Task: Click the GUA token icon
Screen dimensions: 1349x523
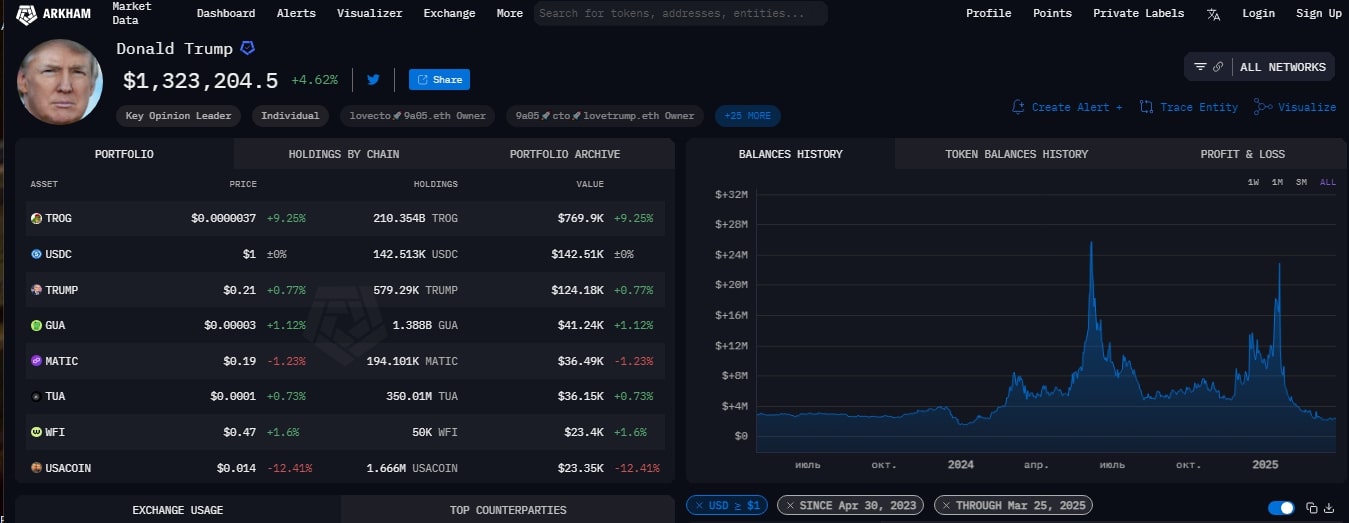Action: click(x=36, y=325)
